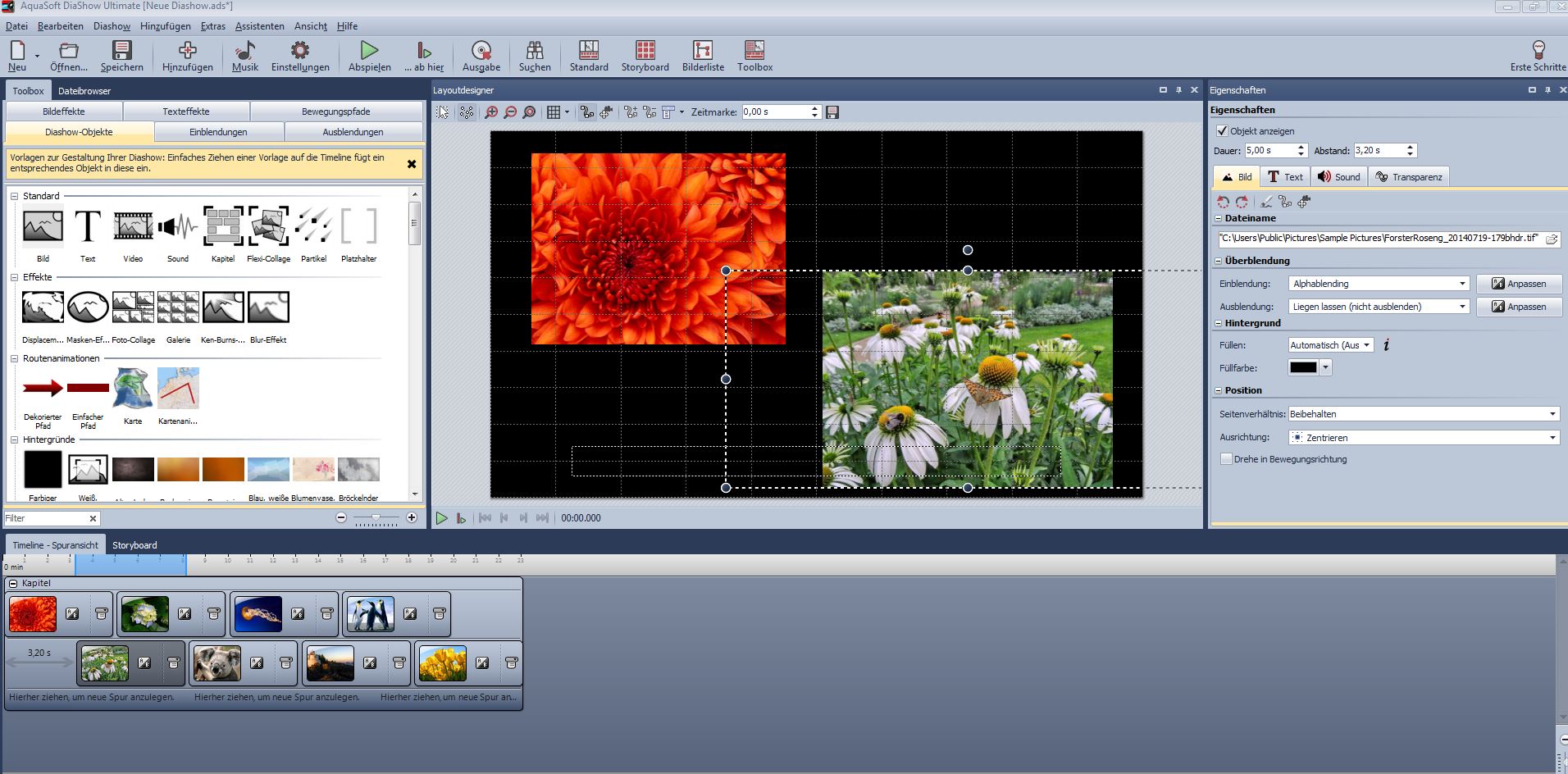Click the Abspielen play icon in toolbar

(x=369, y=51)
